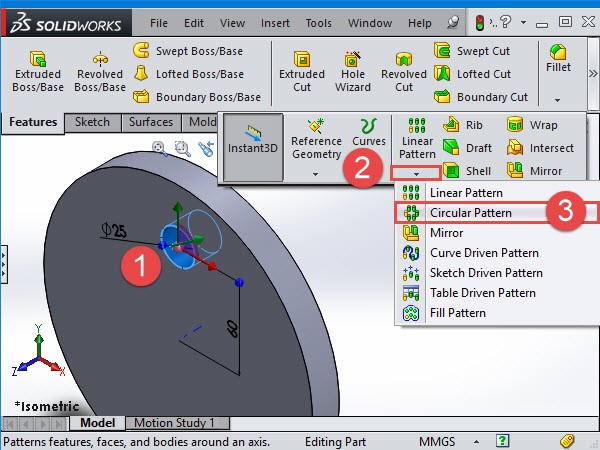
Task: Open the Insert menu
Action: coord(275,23)
